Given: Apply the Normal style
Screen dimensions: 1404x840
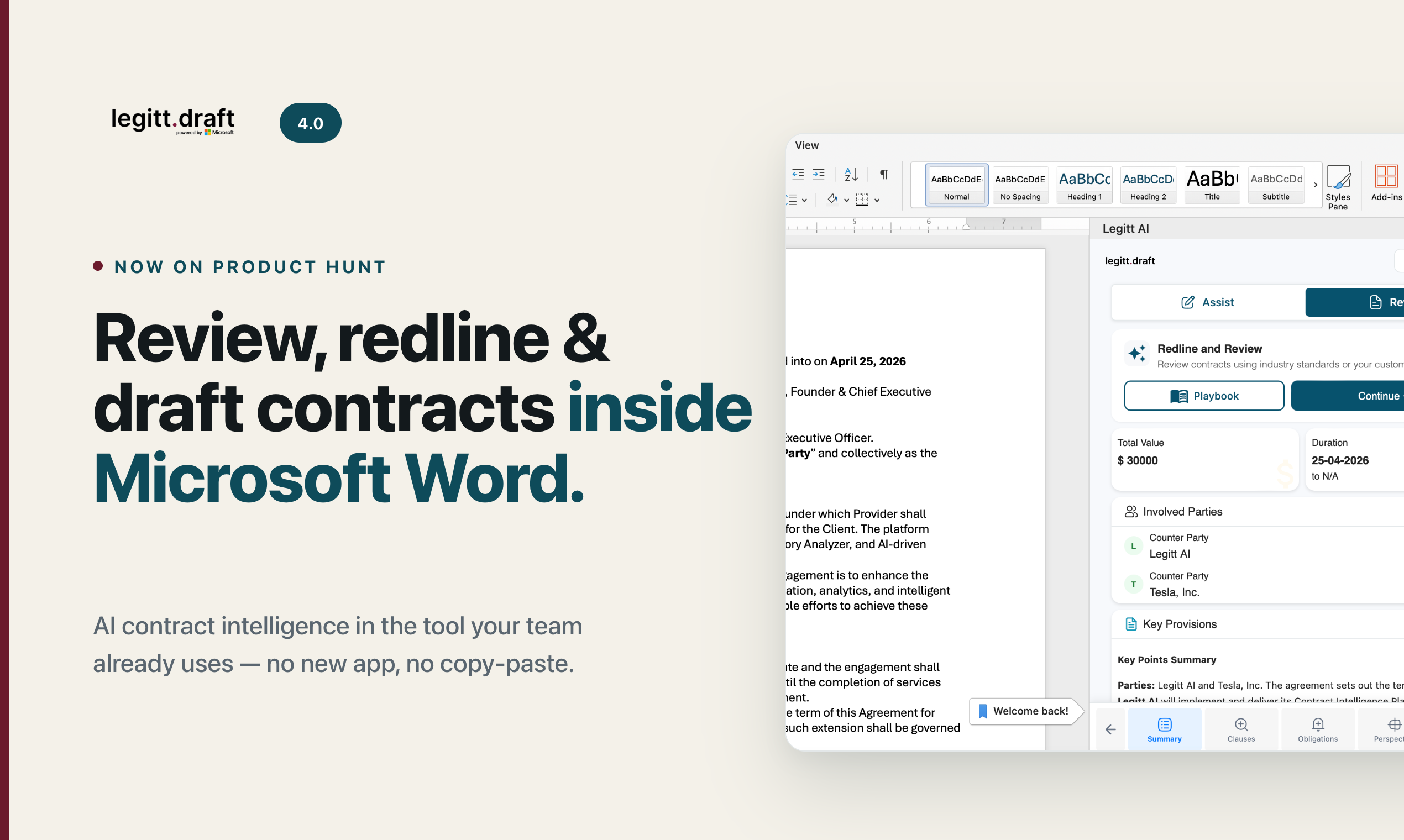Looking at the screenshot, I should tap(956, 185).
